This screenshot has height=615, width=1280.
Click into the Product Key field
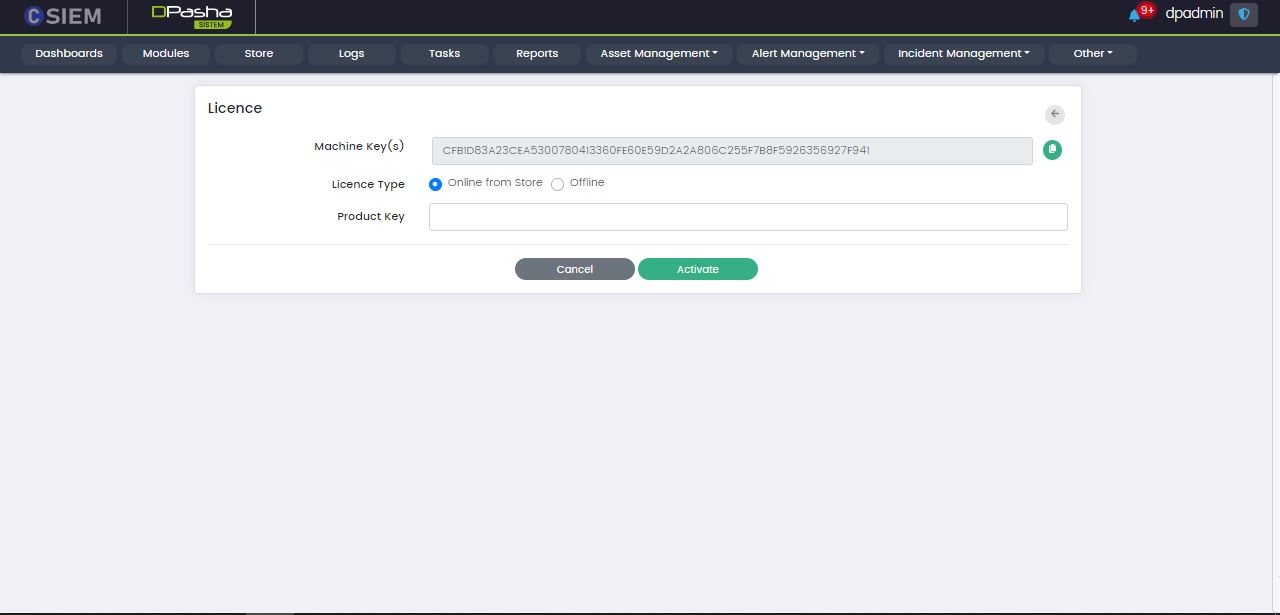tap(747, 217)
